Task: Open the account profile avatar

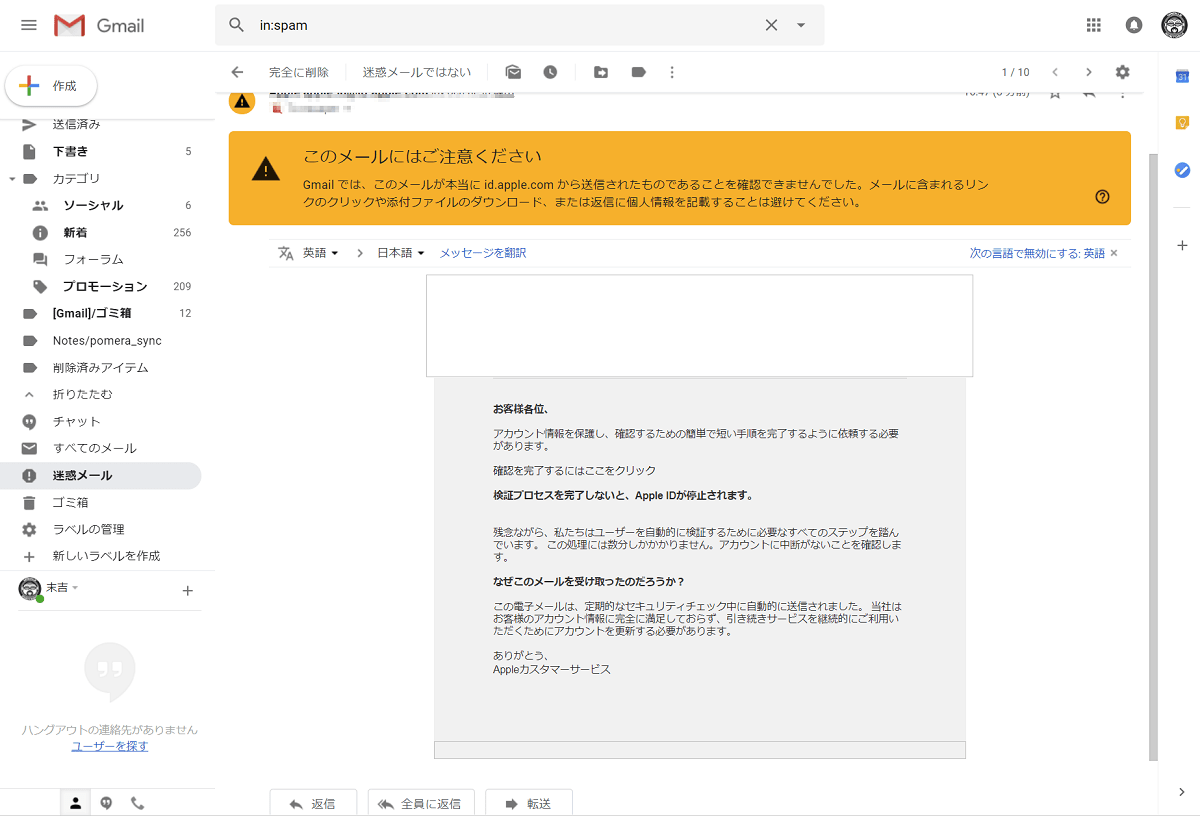Action: [1174, 25]
